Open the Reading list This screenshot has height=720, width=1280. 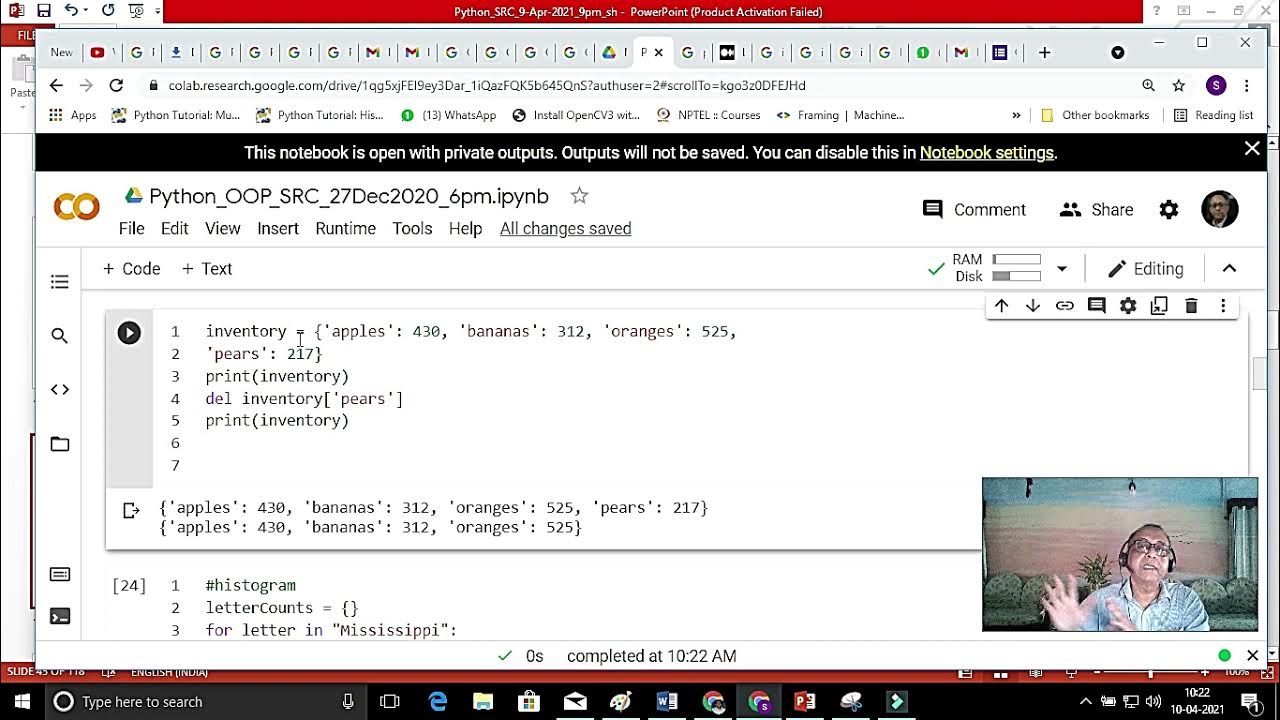[1213, 115]
